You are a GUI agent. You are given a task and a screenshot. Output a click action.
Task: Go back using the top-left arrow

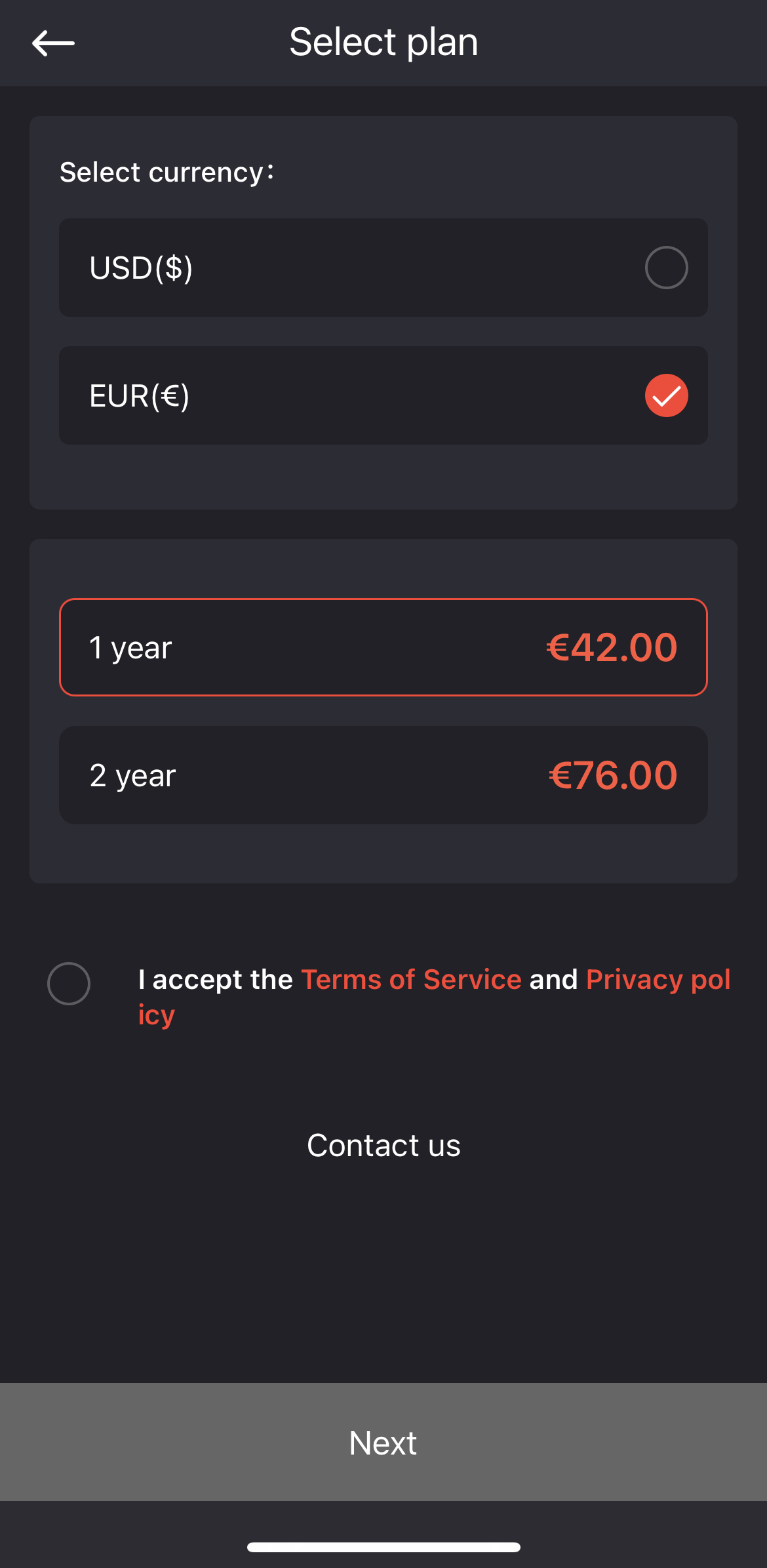(x=53, y=43)
